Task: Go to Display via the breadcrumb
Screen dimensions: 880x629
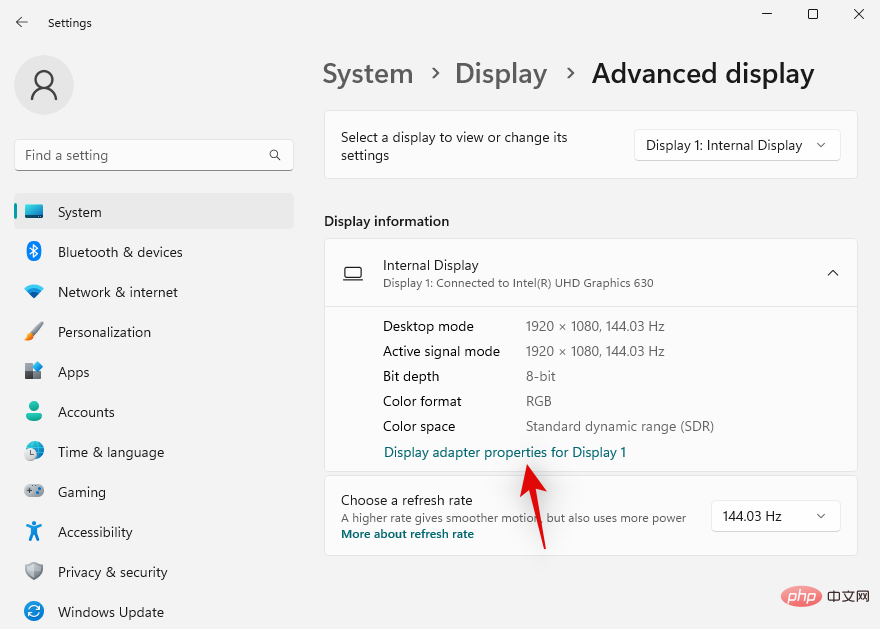Action: click(501, 73)
